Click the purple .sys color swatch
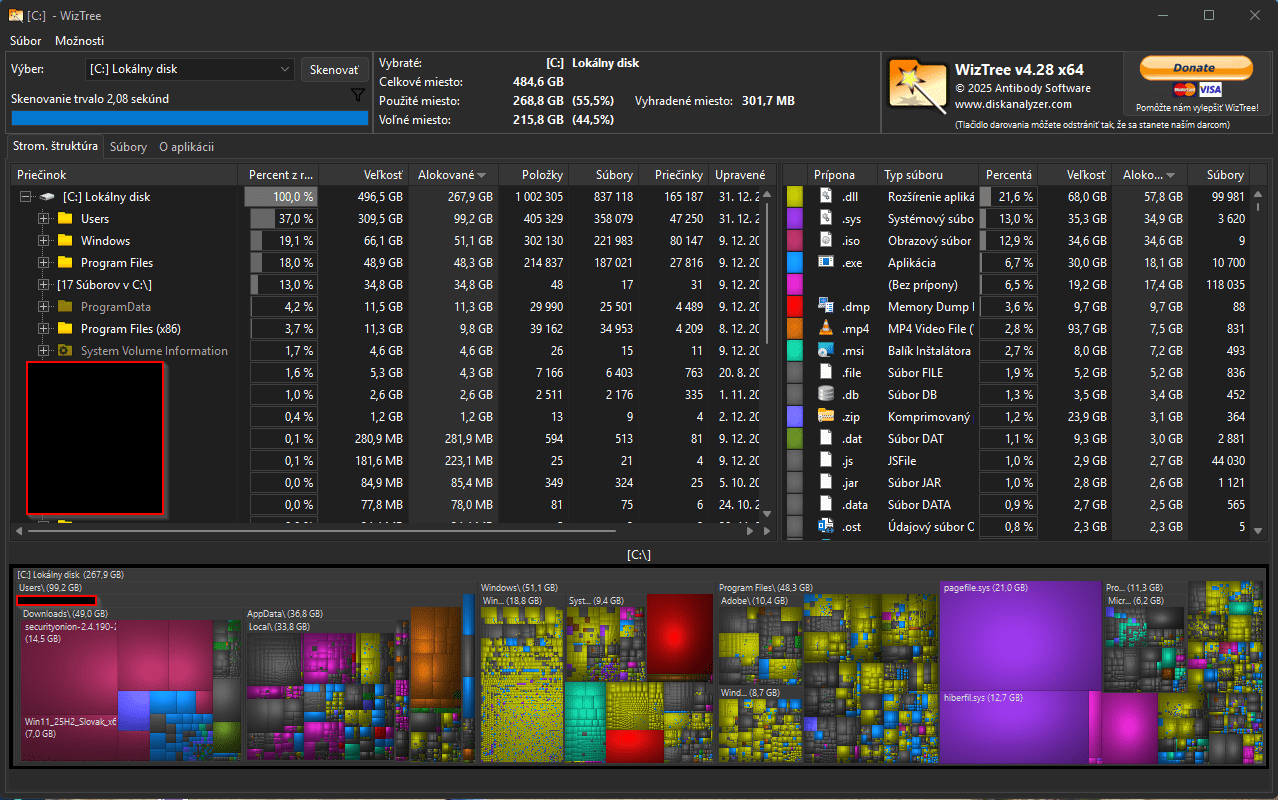 point(795,218)
